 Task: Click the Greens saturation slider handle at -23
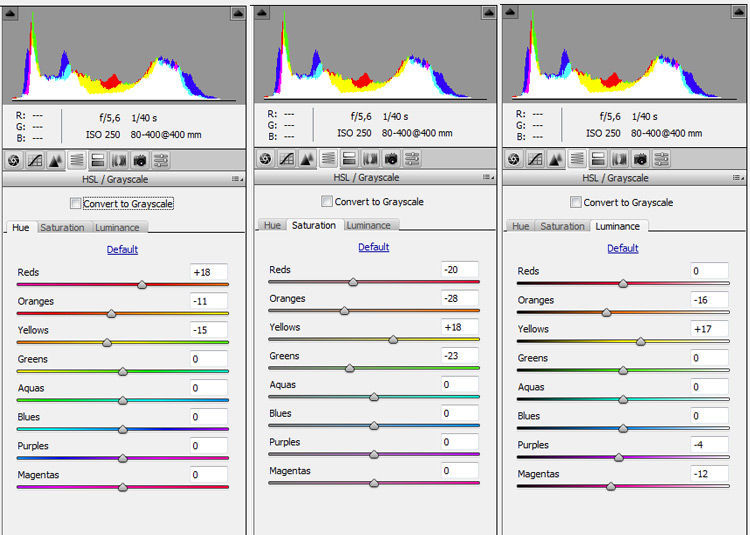coord(350,369)
